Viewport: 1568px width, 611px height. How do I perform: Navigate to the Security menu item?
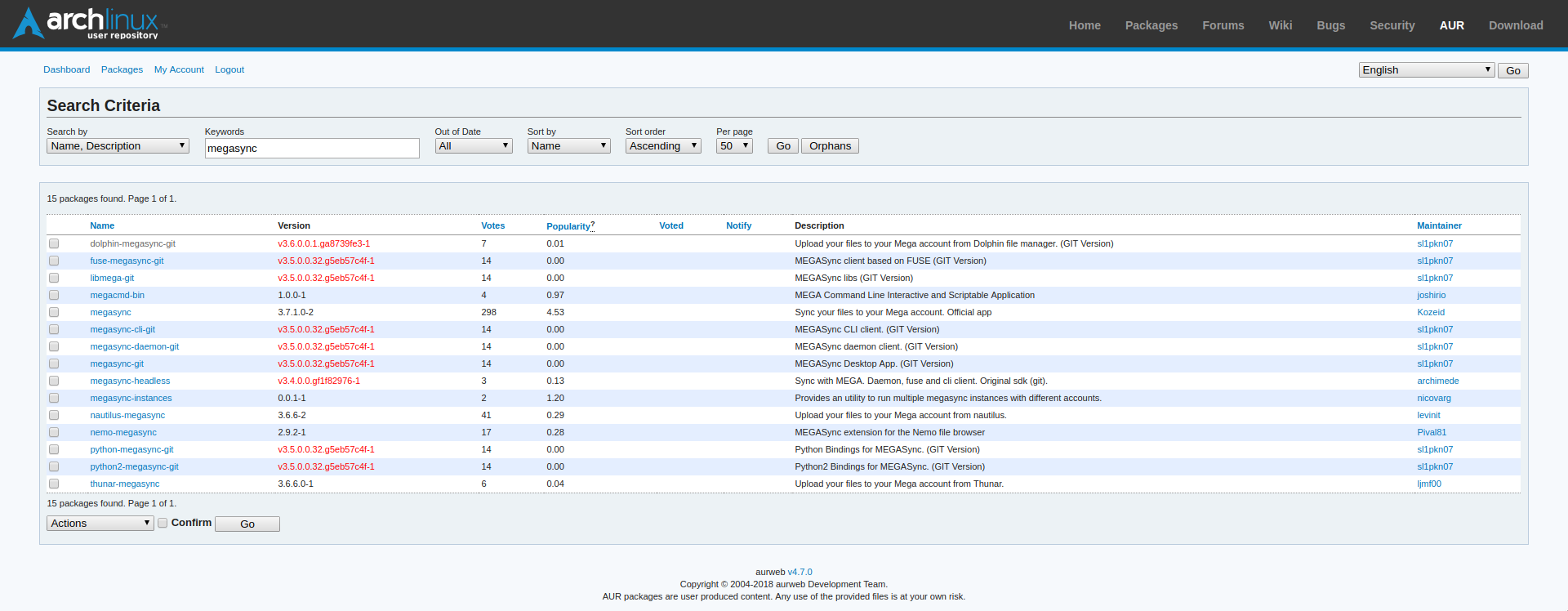tap(1392, 25)
